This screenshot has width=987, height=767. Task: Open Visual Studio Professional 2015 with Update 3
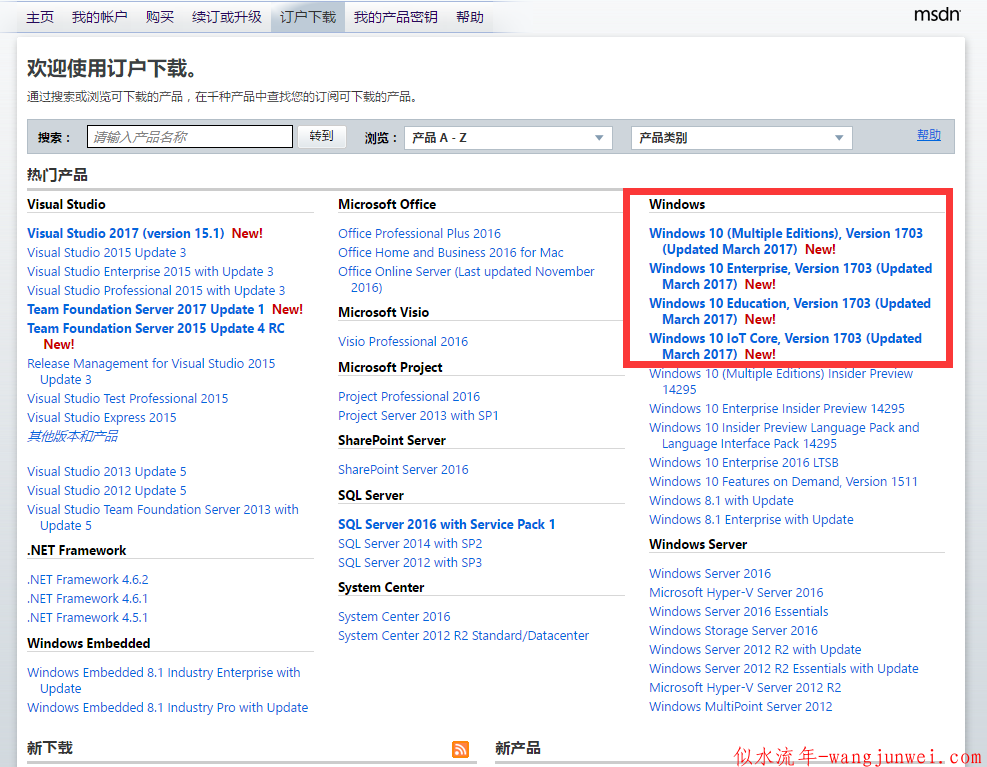click(x=156, y=290)
